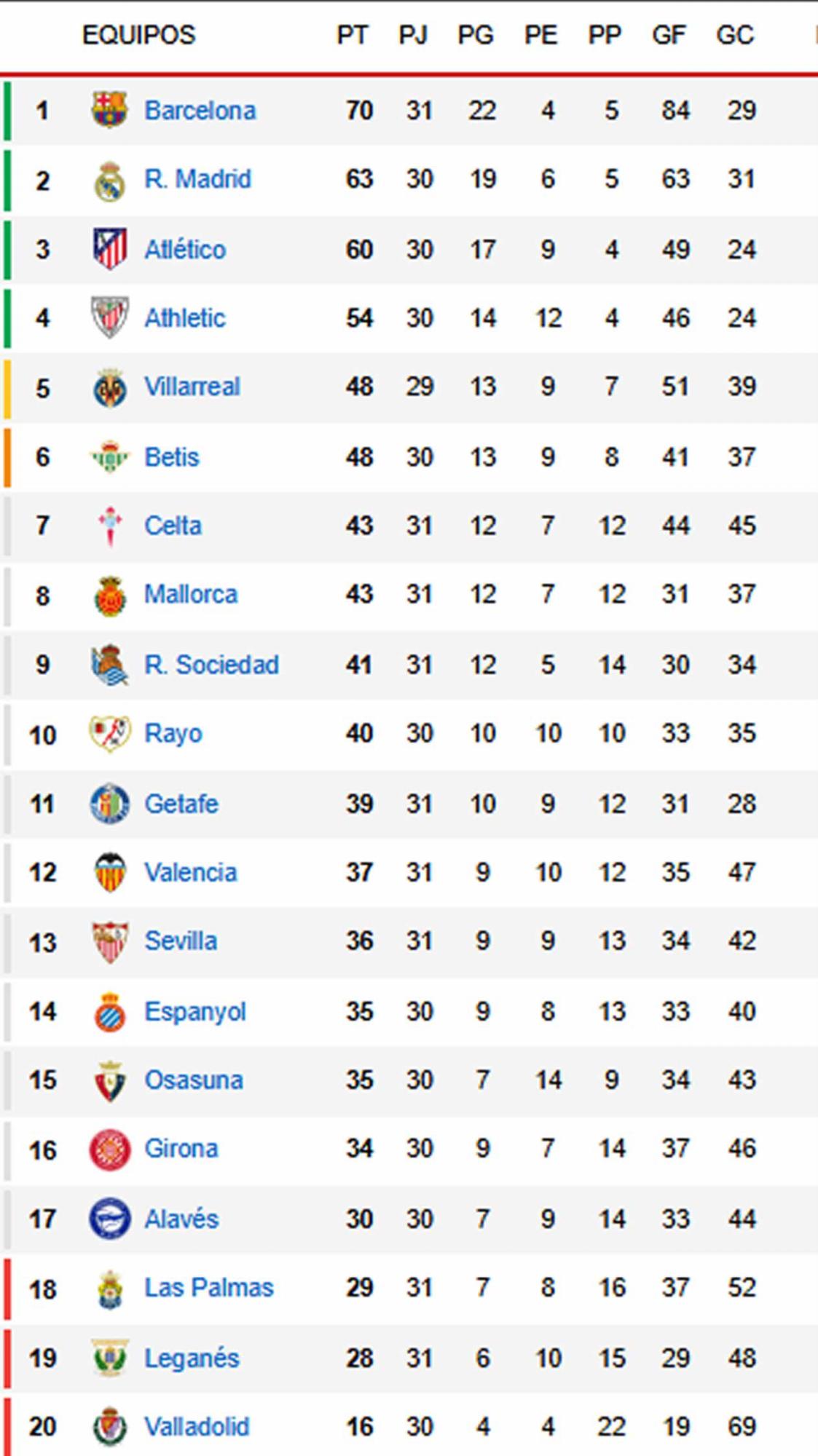
Task: Click the Betis club crest
Action: click(109, 456)
